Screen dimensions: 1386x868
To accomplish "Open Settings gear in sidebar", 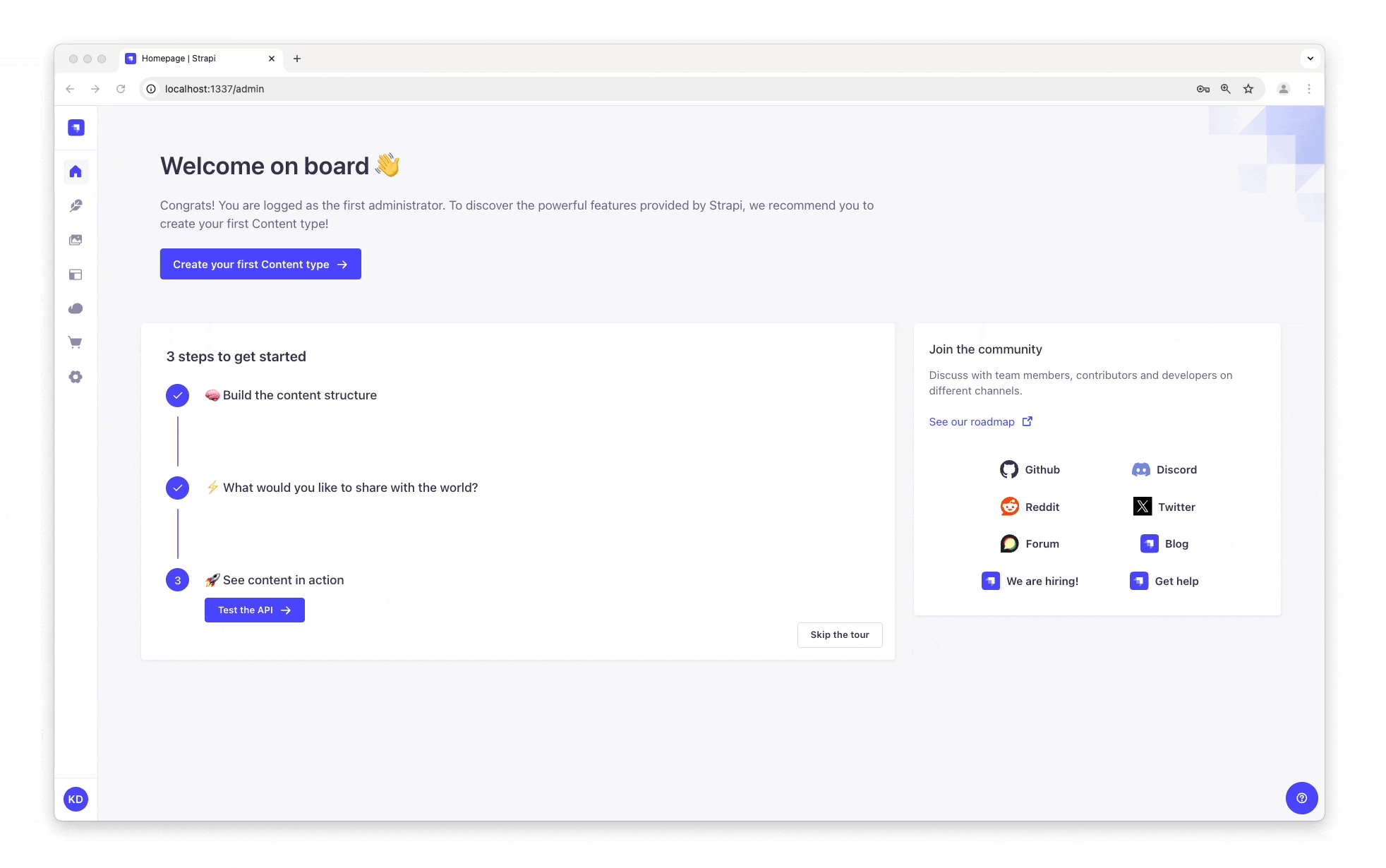I will (x=76, y=377).
